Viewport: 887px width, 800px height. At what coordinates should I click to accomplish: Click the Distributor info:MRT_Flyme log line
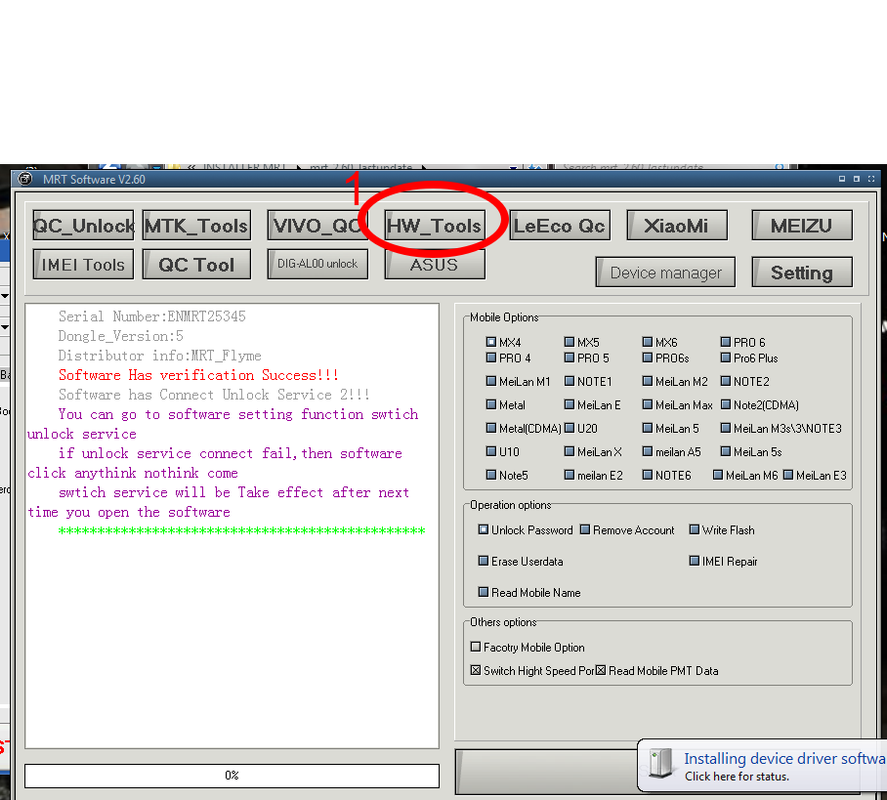tap(160, 355)
